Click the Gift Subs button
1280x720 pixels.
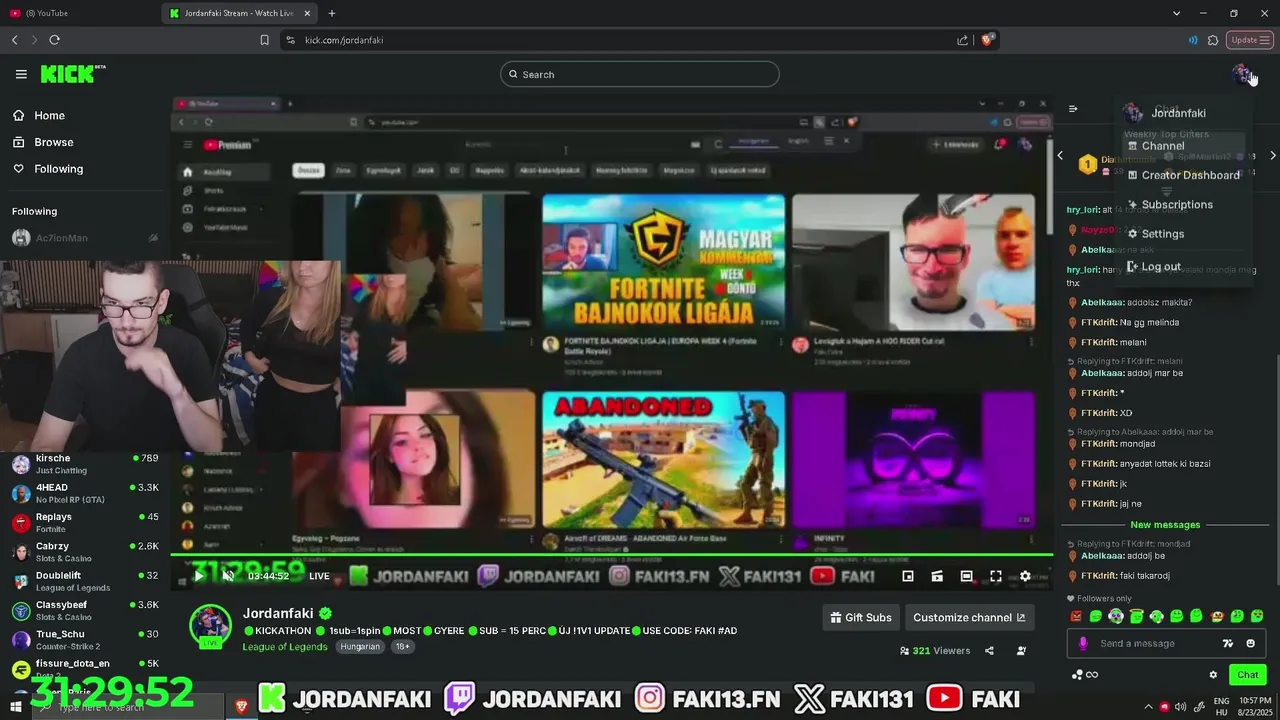(x=861, y=618)
